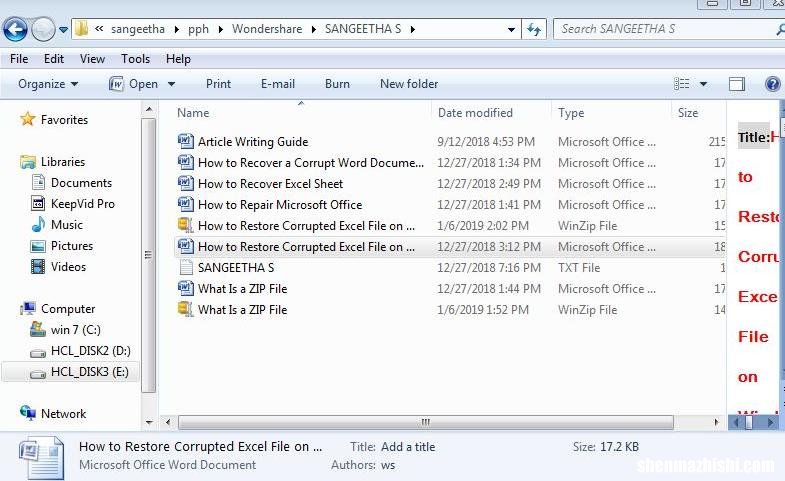
Task: Expand the arrow after SANGEETHA S breadcrumb
Action: pyautogui.click(x=413, y=30)
